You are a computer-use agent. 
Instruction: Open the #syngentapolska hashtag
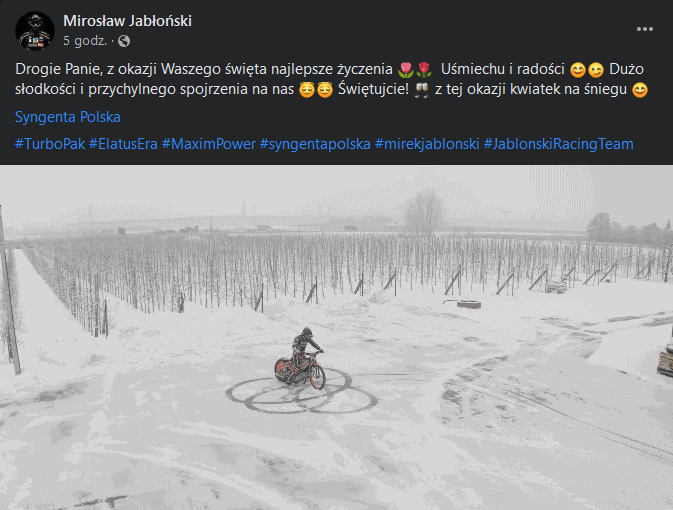coord(315,144)
